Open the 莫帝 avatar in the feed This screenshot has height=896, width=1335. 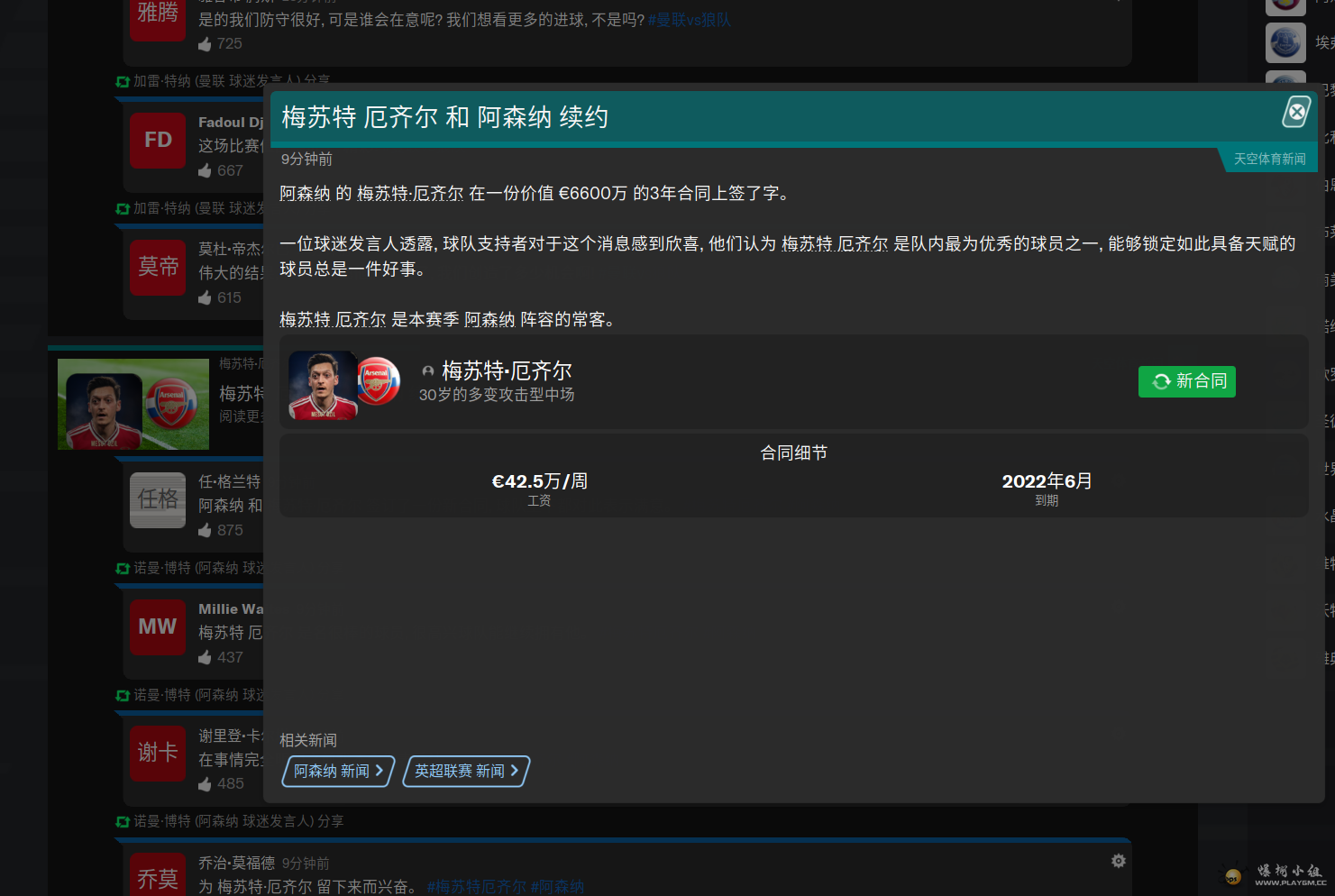point(158,268)
